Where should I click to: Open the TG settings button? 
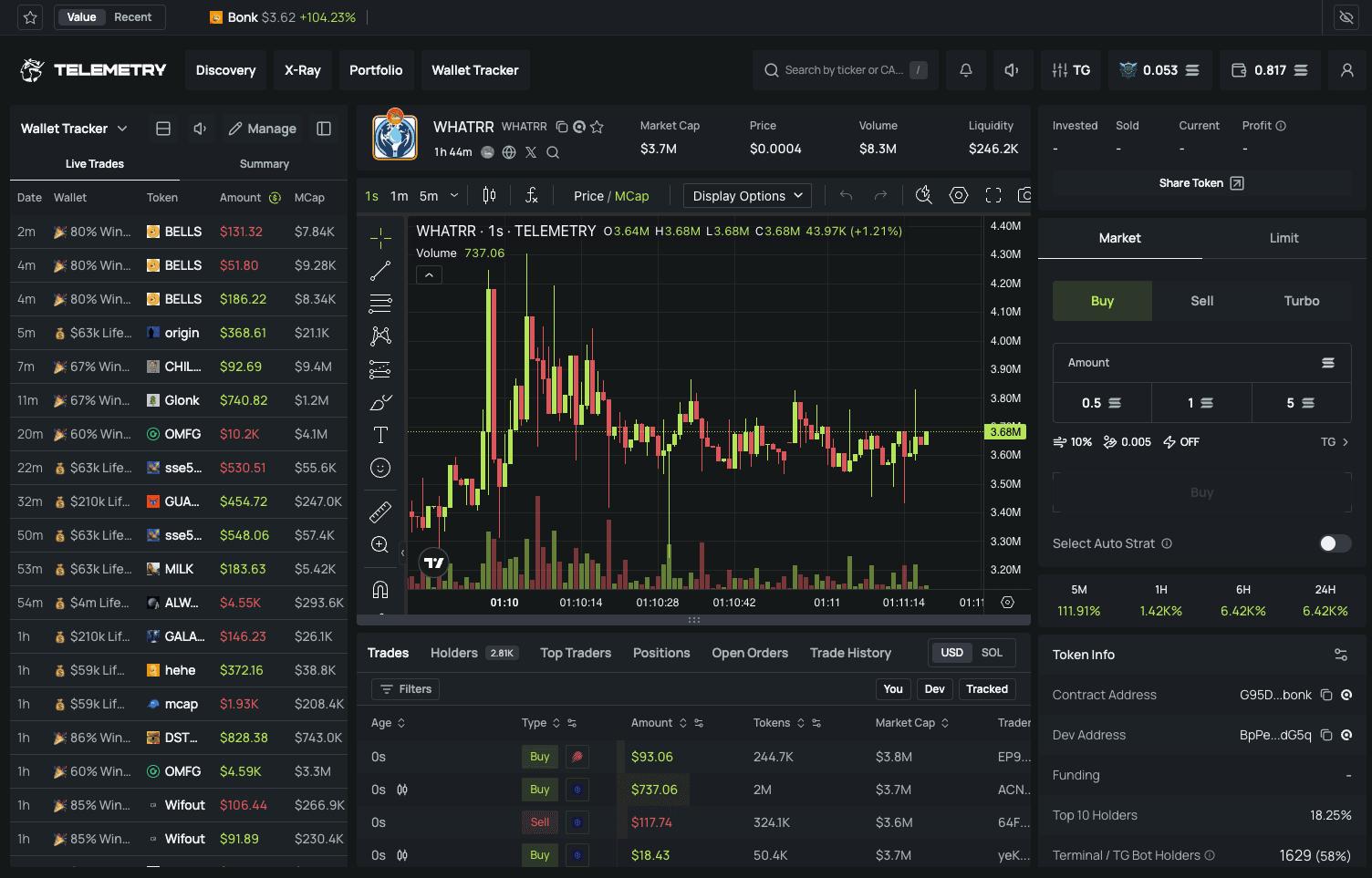1071,70
